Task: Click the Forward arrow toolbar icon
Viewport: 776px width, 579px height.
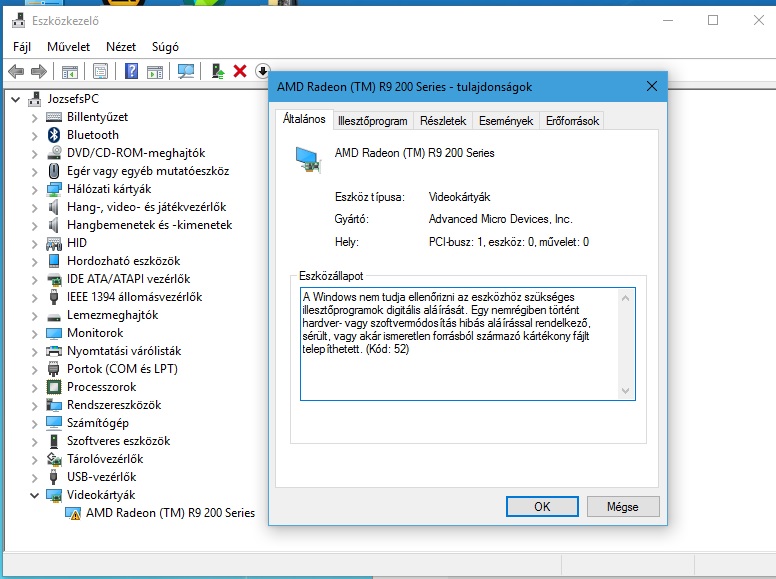Action: pyautogui.click(x=39, y=72)
